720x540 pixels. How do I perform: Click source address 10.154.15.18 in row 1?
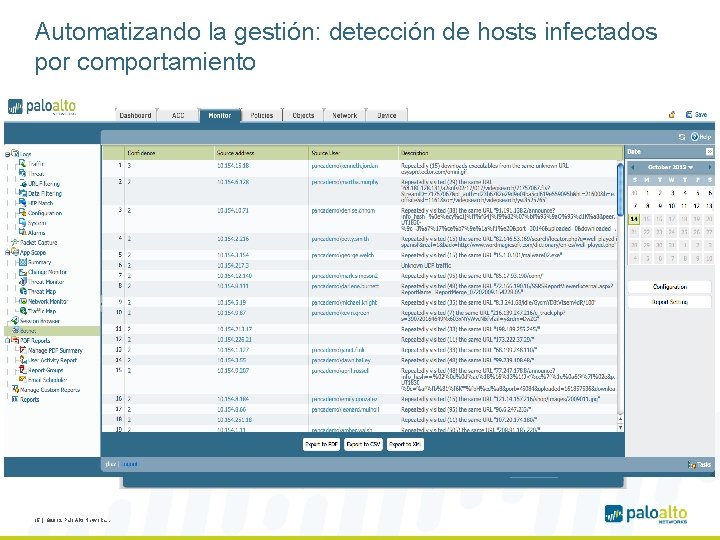pyautogui.click(x=233, y=165)
